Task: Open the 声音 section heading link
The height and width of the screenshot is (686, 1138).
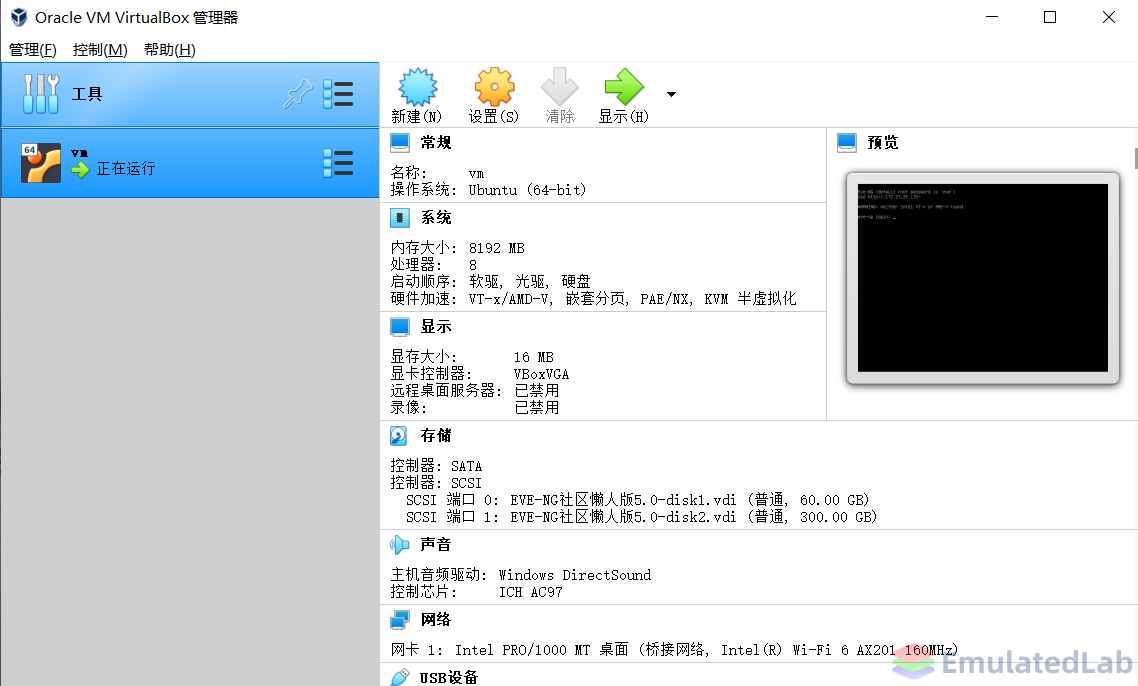Action: click(436, 544)
